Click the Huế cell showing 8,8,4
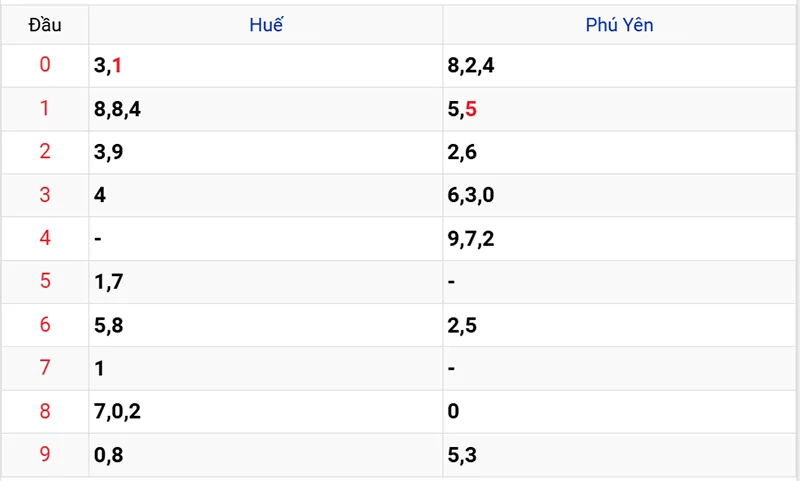Screen dimensions: 800x481 (x=117, y=110)
